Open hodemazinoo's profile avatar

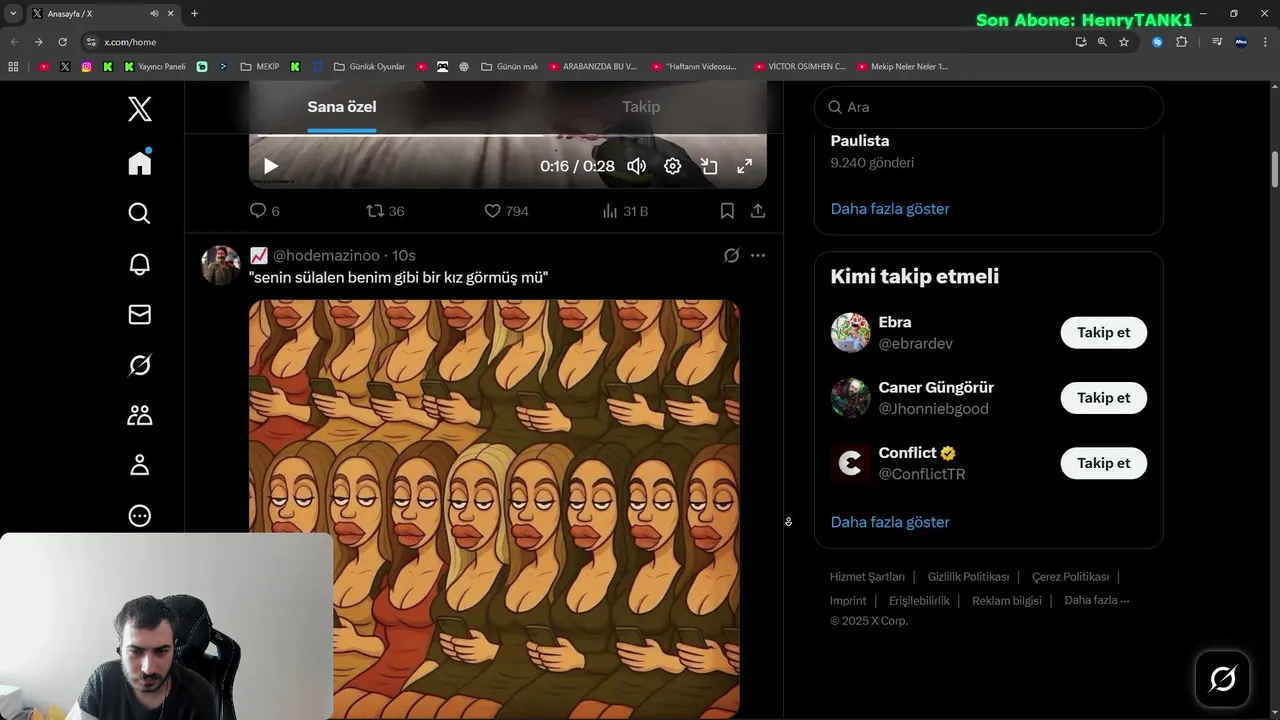coord(221,265)
